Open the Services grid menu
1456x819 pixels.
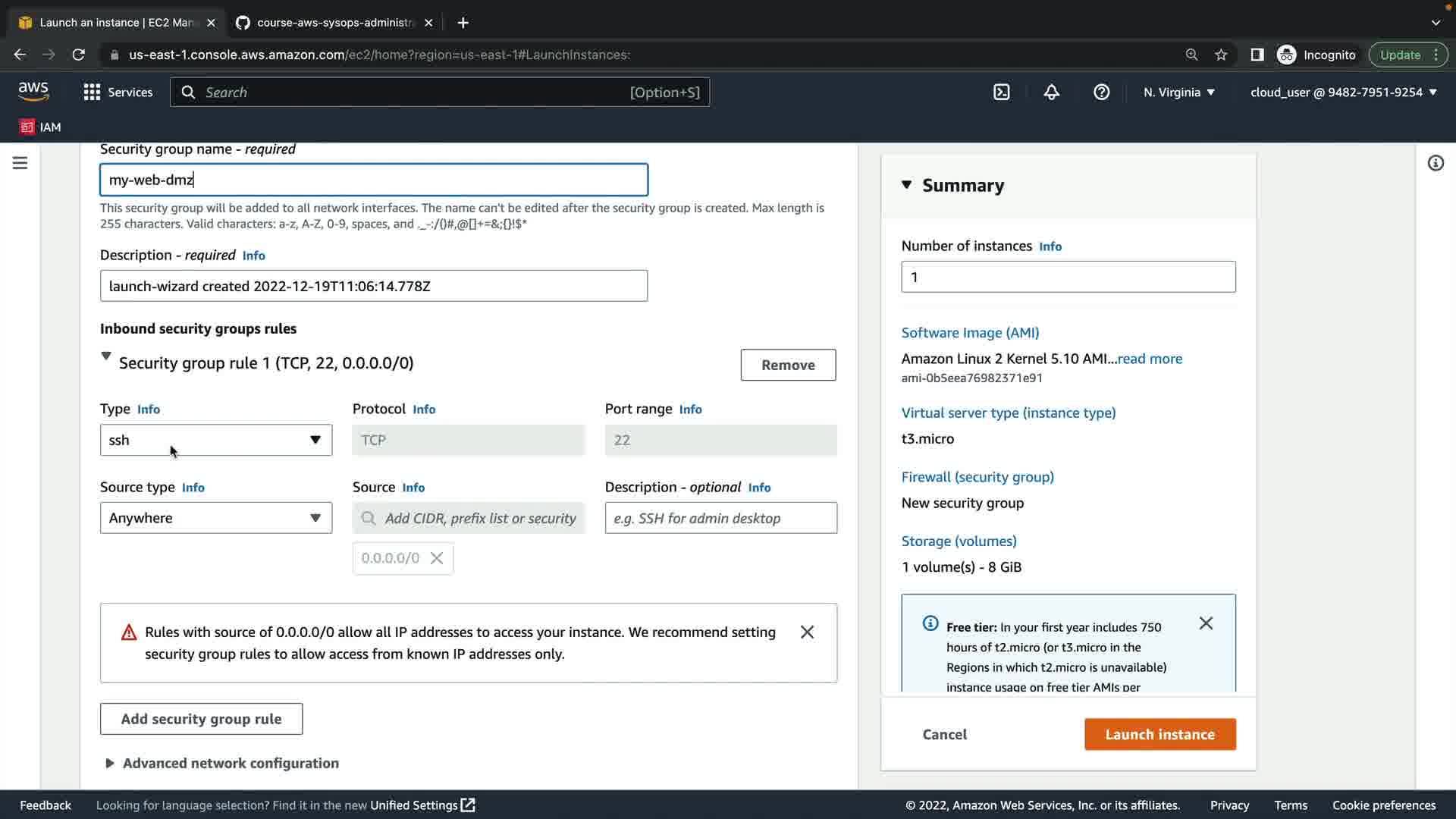coord(118,92)
